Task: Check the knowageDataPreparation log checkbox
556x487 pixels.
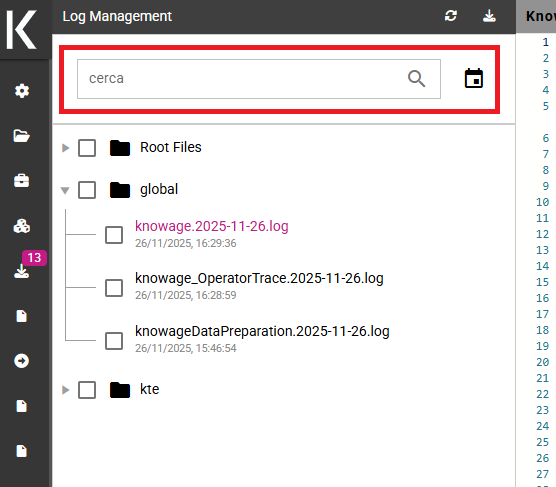Action: click(x=114, y=341)
